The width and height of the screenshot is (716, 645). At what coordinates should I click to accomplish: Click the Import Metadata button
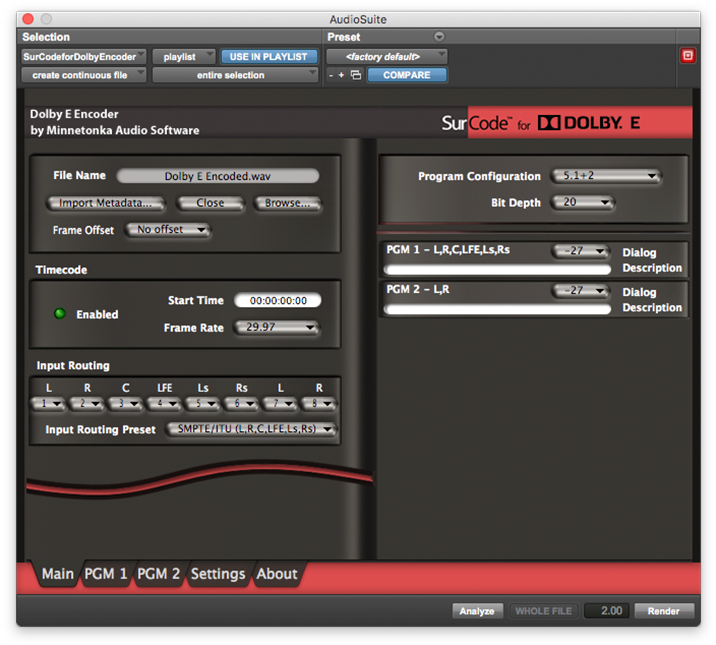(105, 203)
